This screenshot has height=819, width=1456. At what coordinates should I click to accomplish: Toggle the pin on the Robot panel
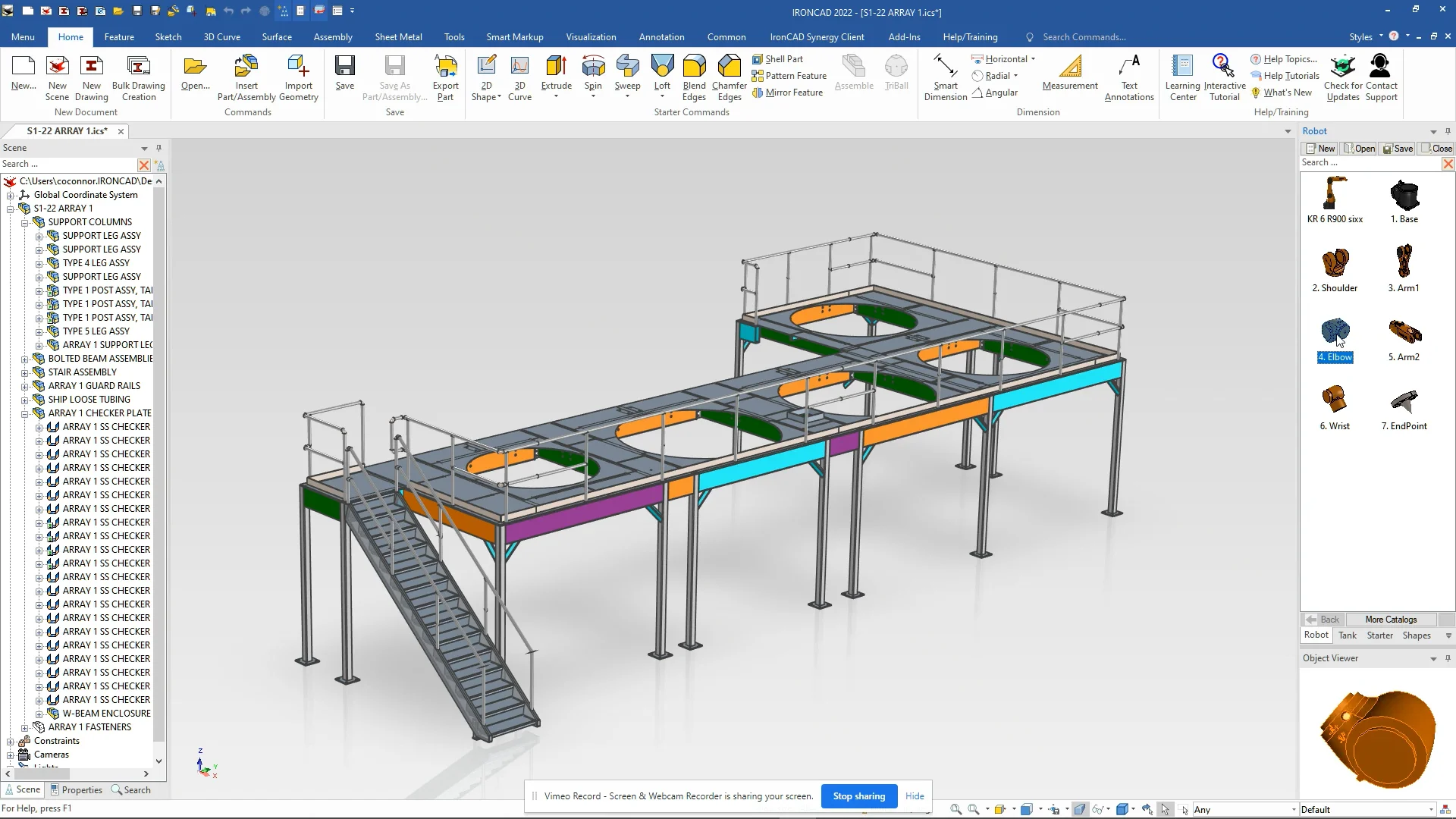1447,131
